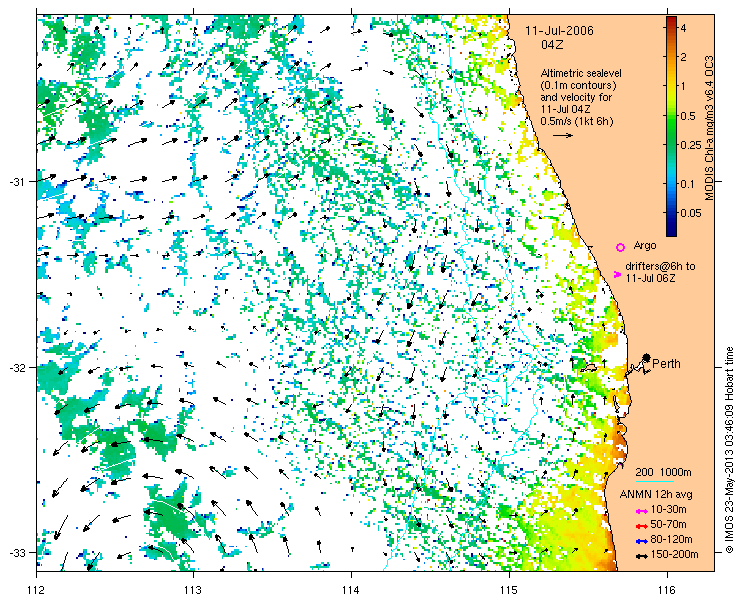This screenshot has height=600, width=740.
Task: Click the magenta 10-30m ANMN arrow symbol
Action: pos(641,511)
